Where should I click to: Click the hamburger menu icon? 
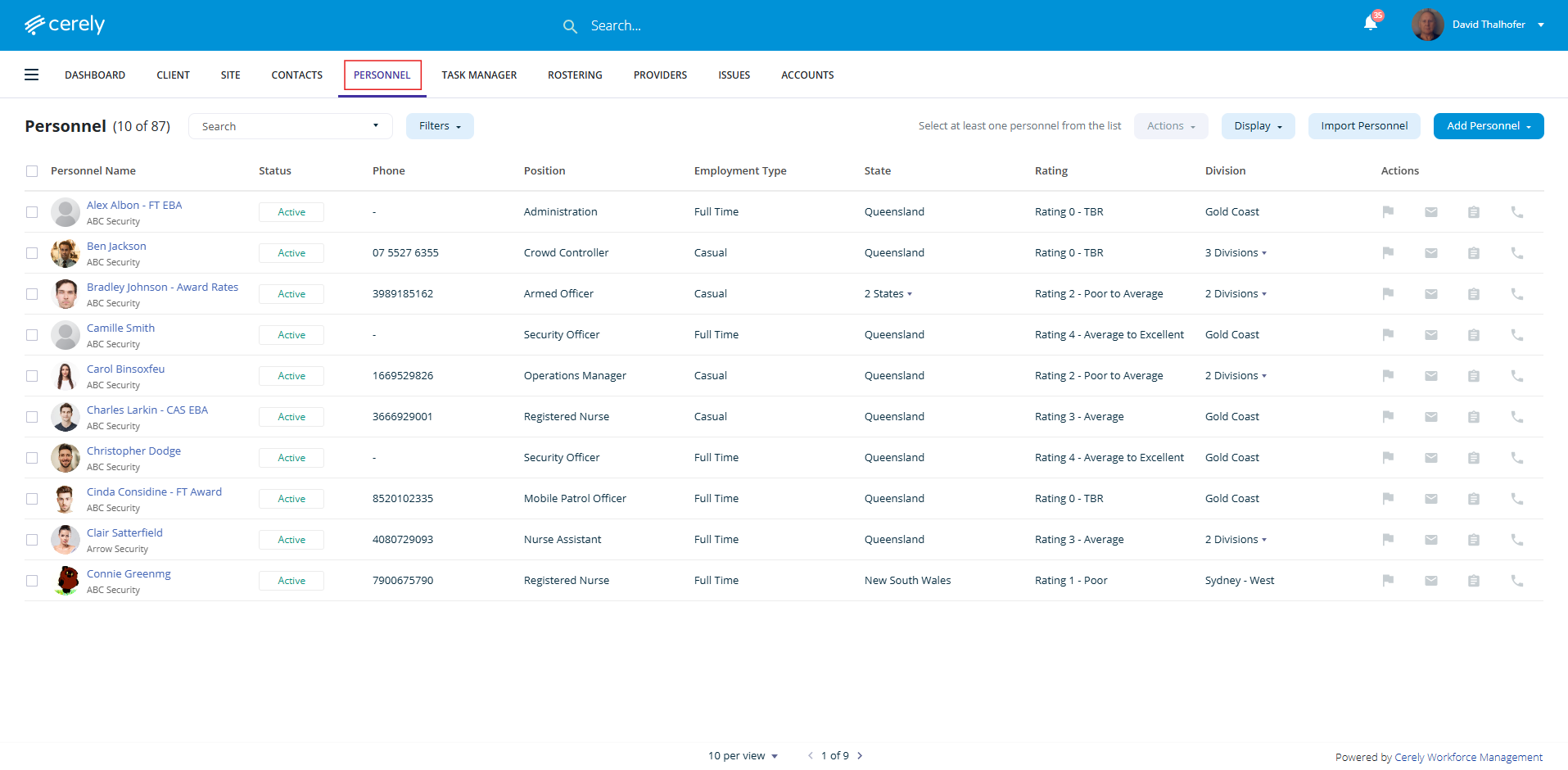32,75
